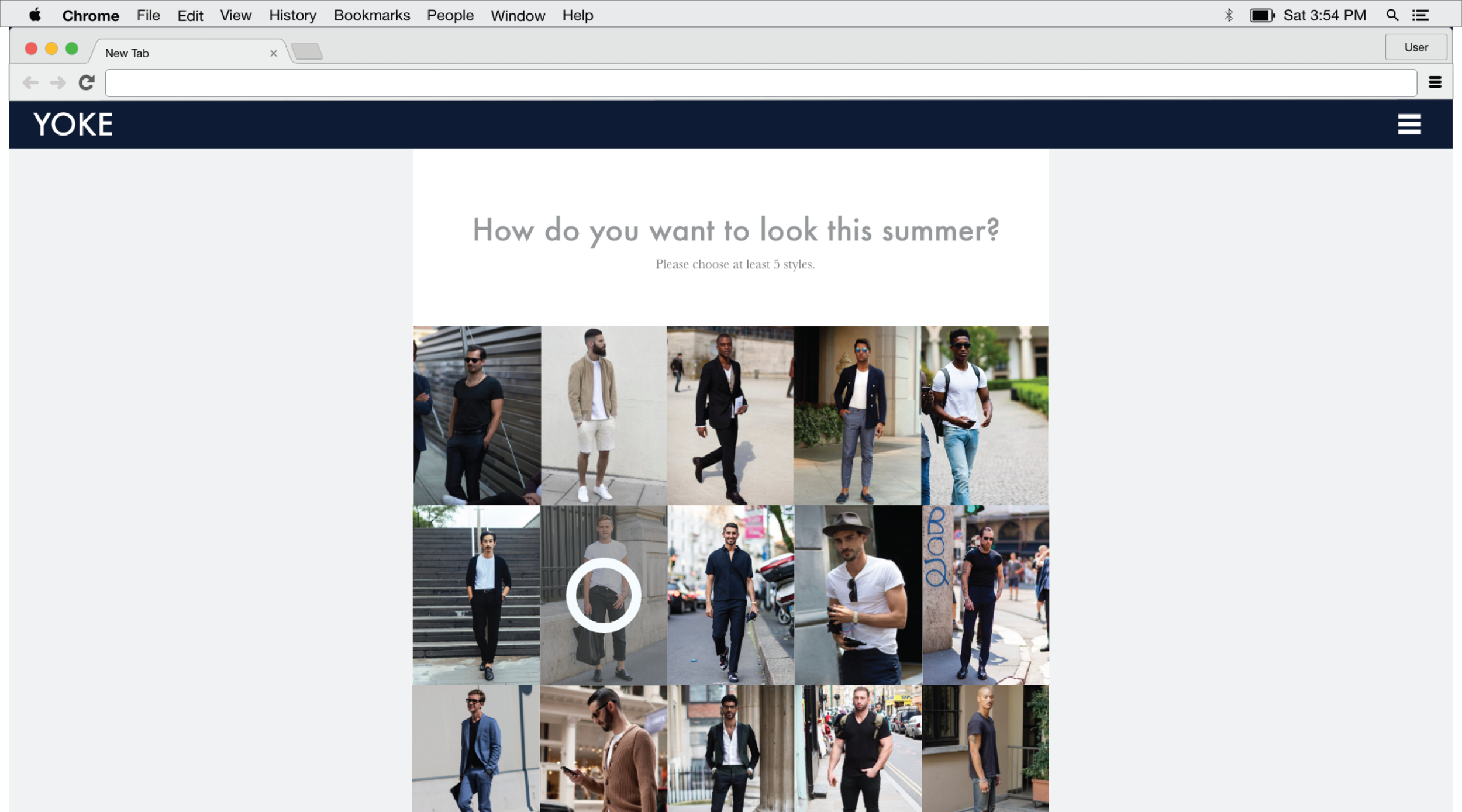The width and height of the screenshot is (1462, 812).
Task: Go forward with the browser forward arrow
Action: tap(58, 83)
